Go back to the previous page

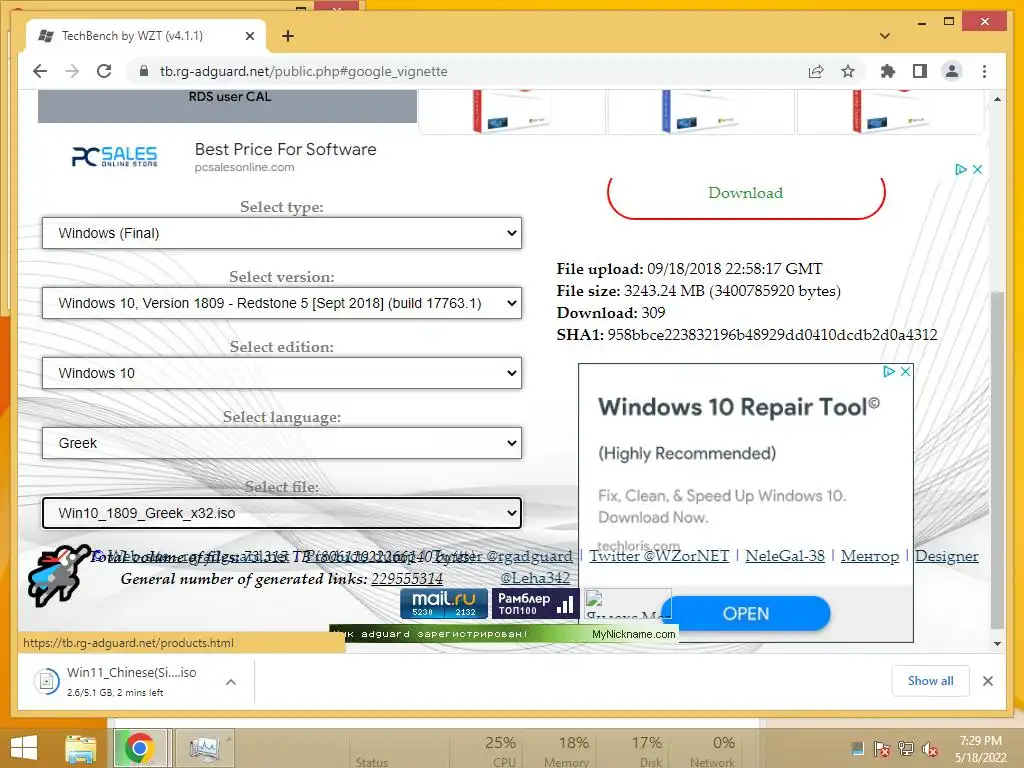pyautogui.click(x=40, y=71)
